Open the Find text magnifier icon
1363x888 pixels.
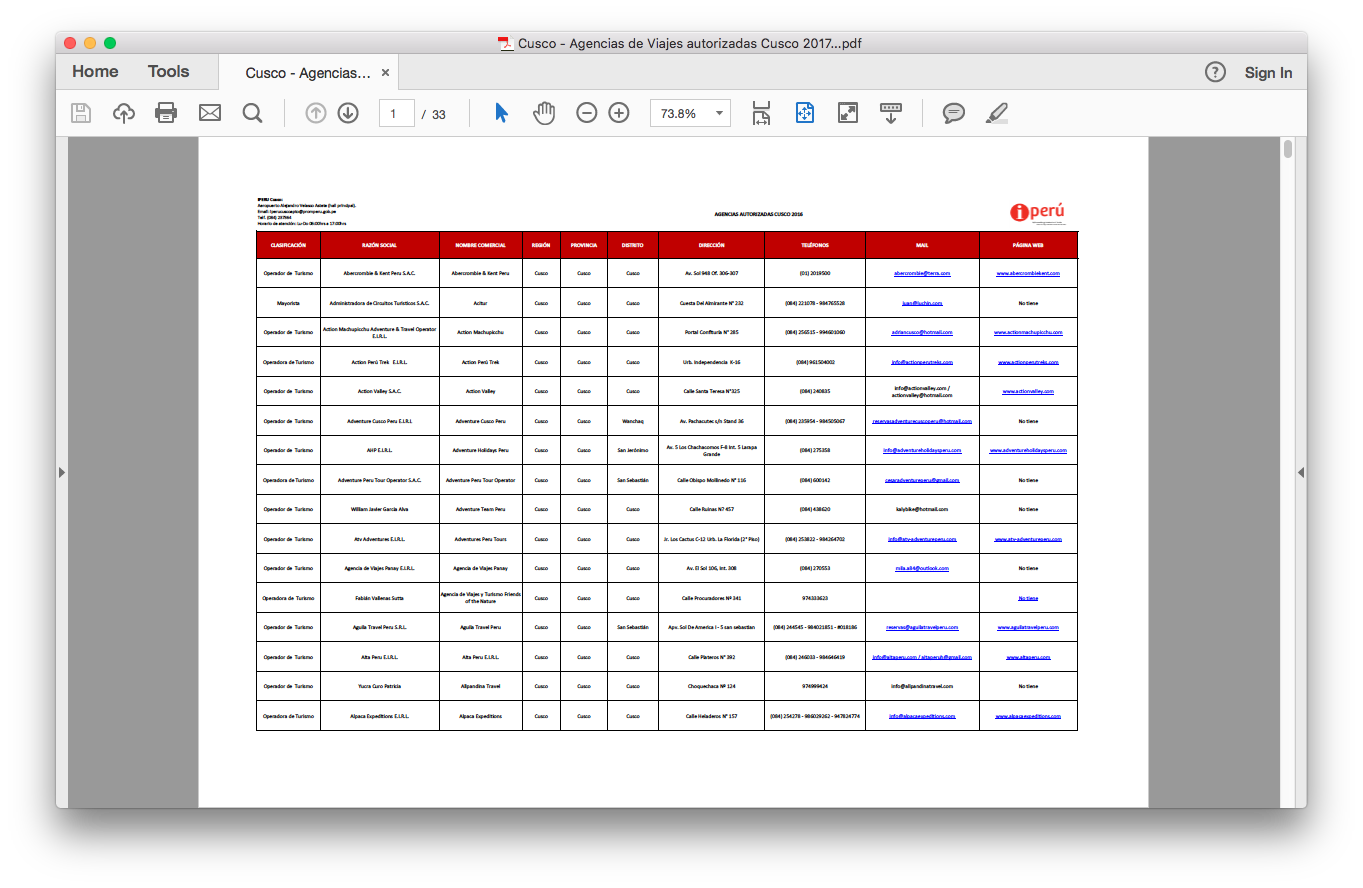pos(252,113)
